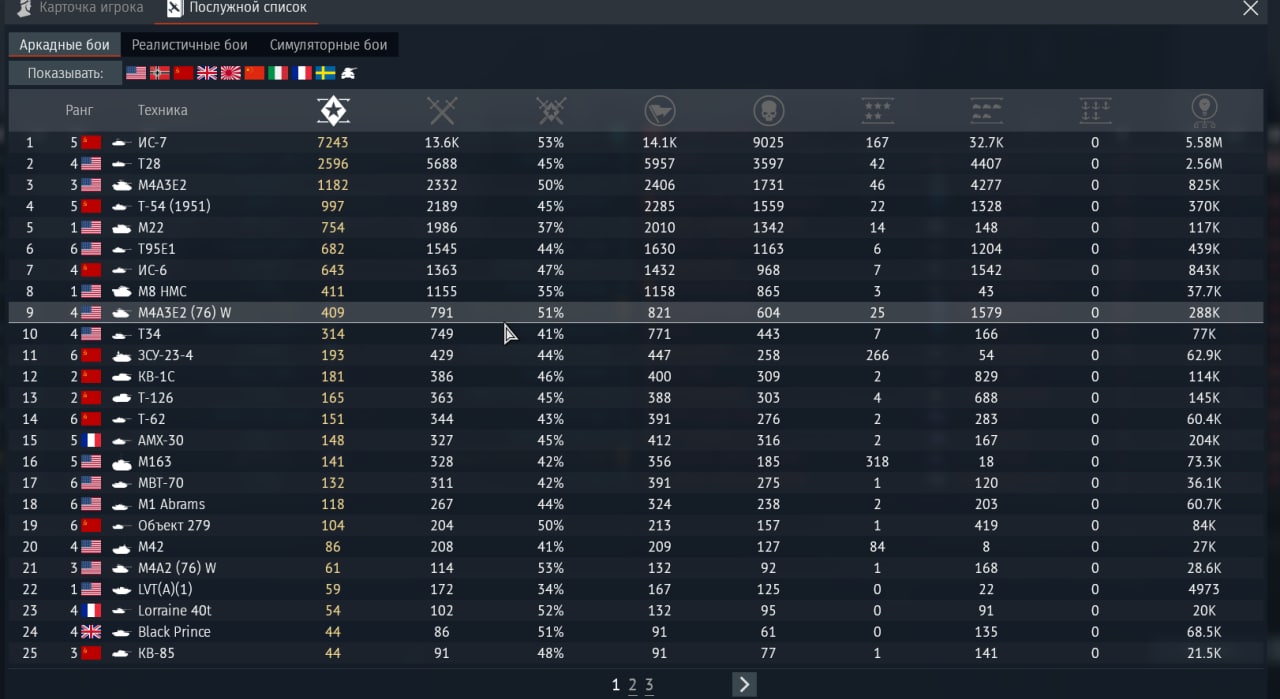Sort by the deaths skull column icon
Image resolution: width=1280 pixels, height=699 pixels.
click(768, 110)
